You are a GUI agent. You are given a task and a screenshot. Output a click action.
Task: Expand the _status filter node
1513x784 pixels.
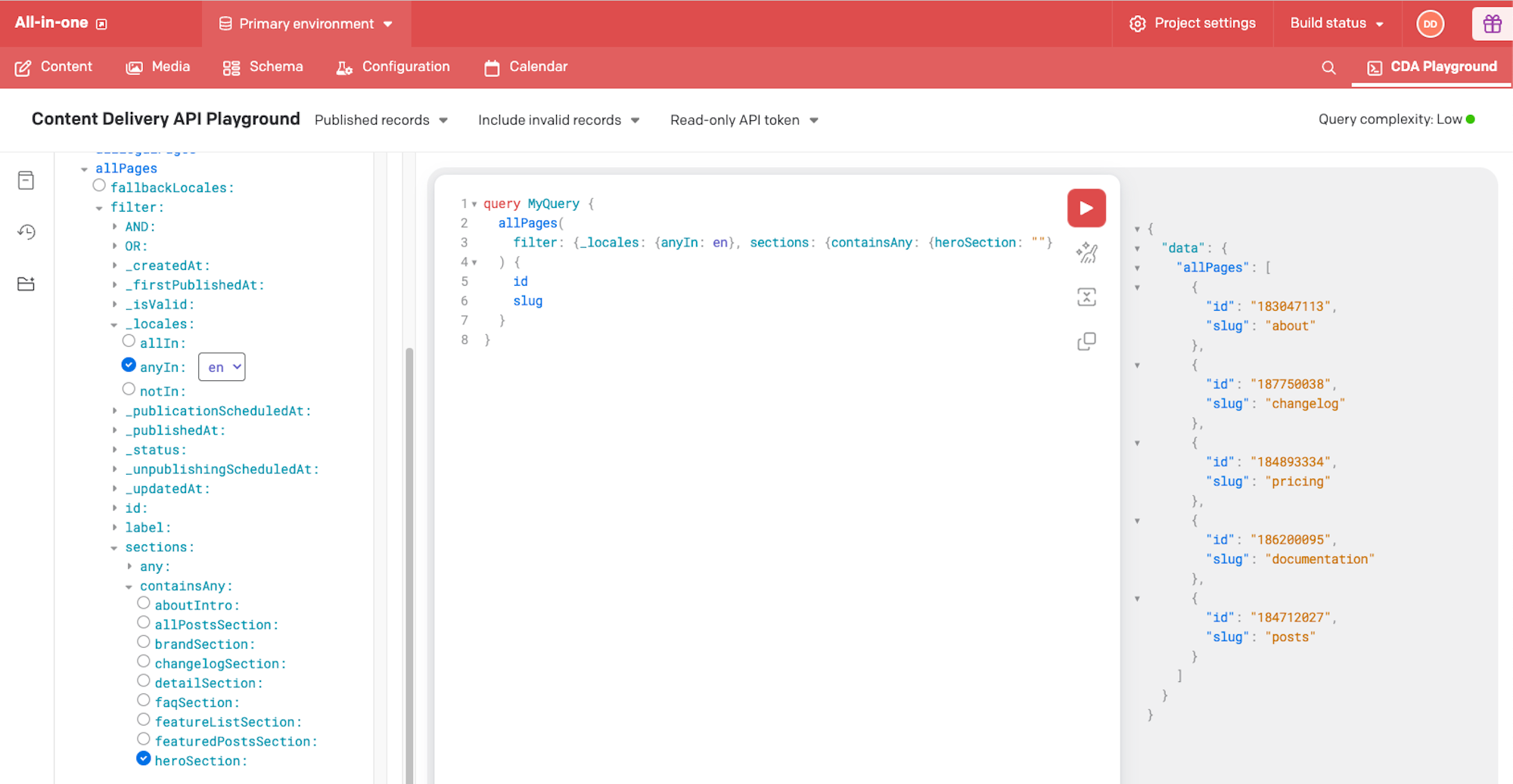(x=114, y=450)
